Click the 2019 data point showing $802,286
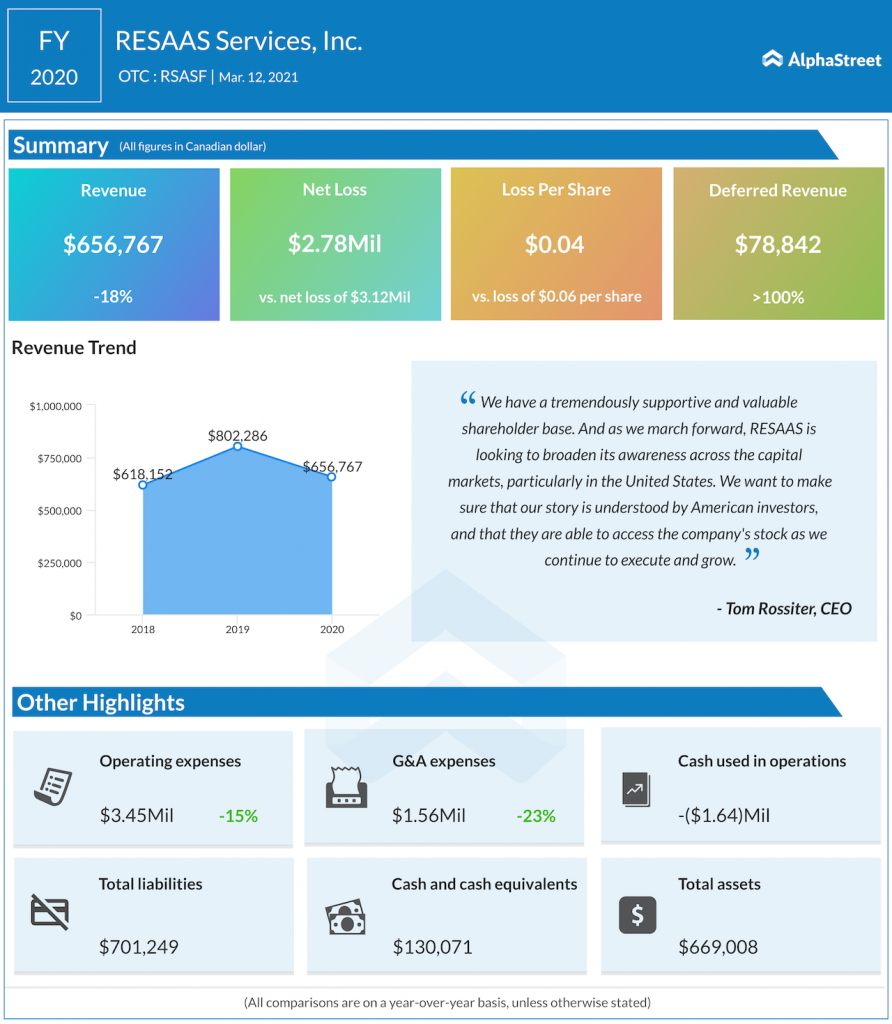Screen dimensions: 892x1024 click(238, 447)
